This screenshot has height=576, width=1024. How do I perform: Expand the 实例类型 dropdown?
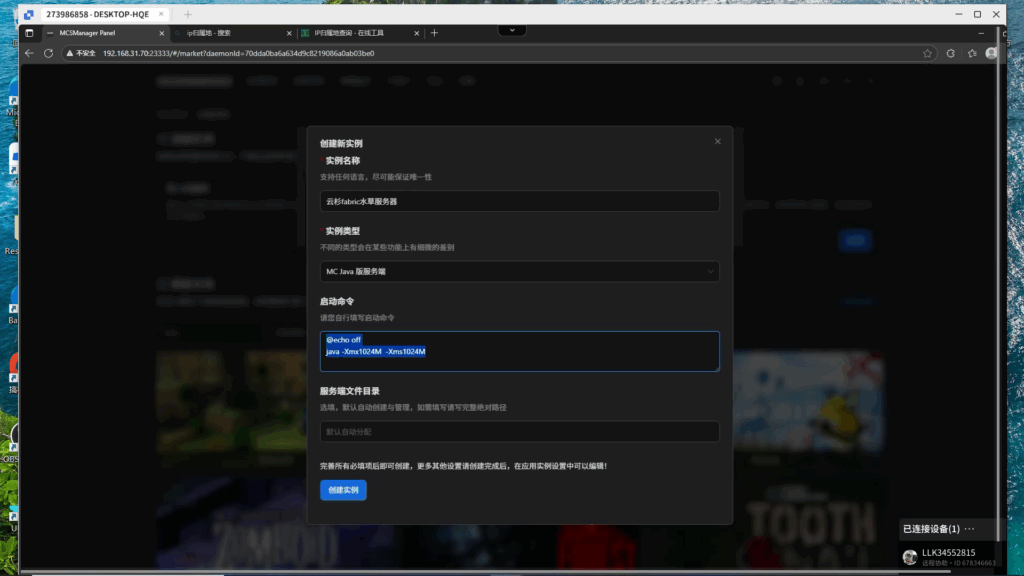[x=519, y=271]
